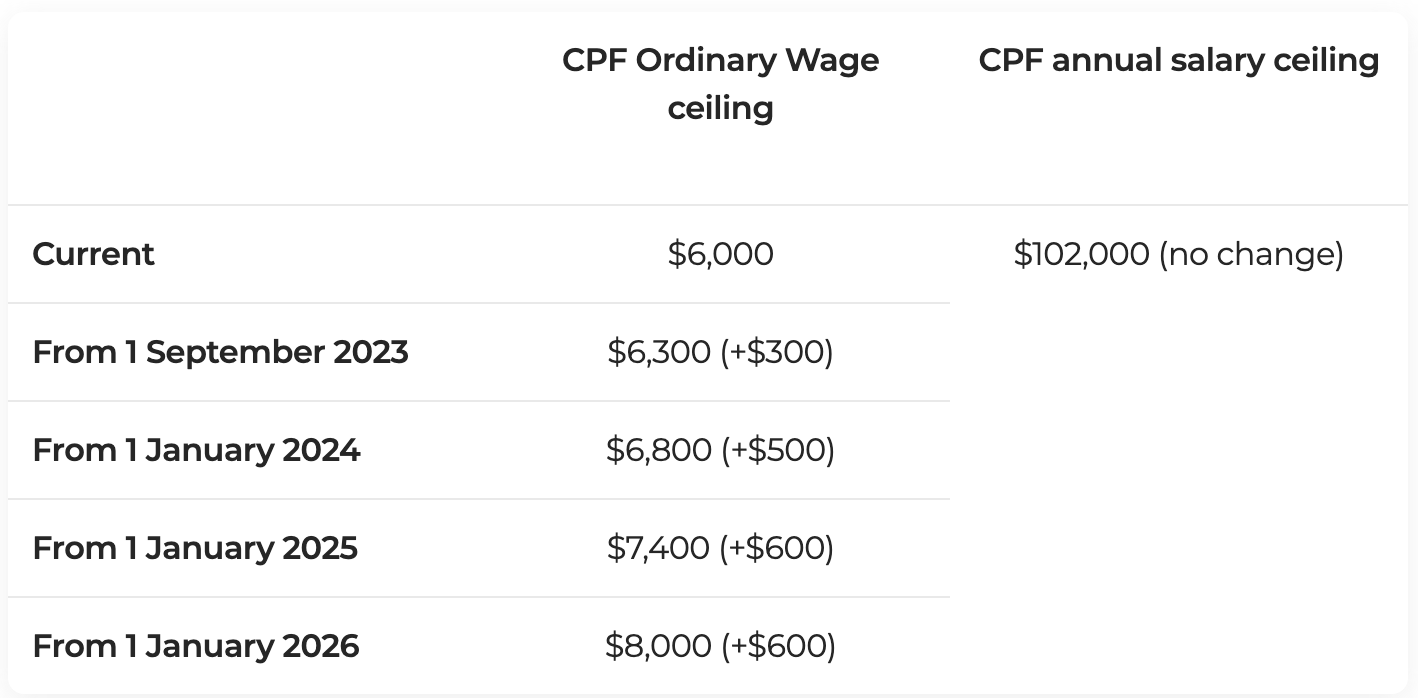This screenshot has height=698, width=1418.
Task: Click the word ceiling in wage header
Action: 720,108
